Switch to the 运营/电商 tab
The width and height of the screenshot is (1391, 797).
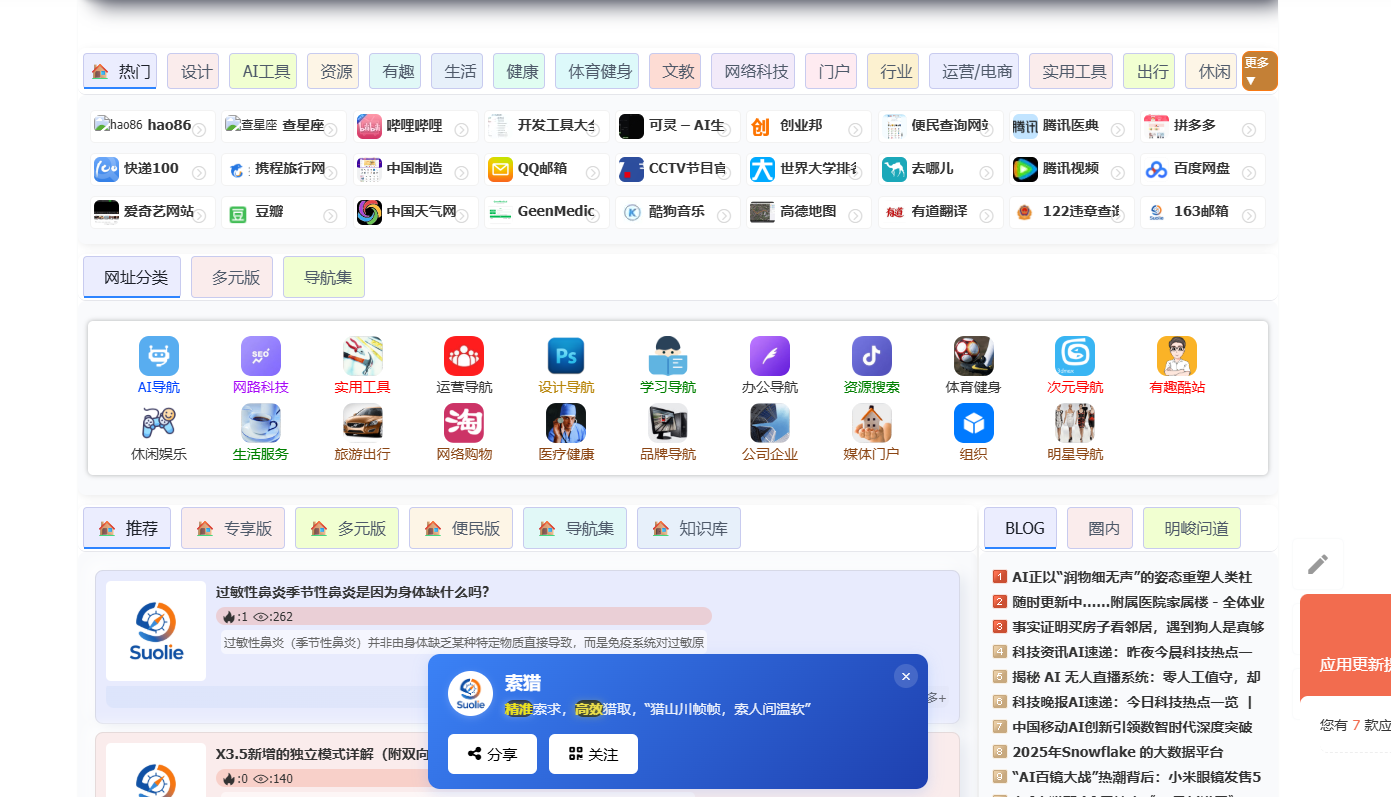pos(974,71)
